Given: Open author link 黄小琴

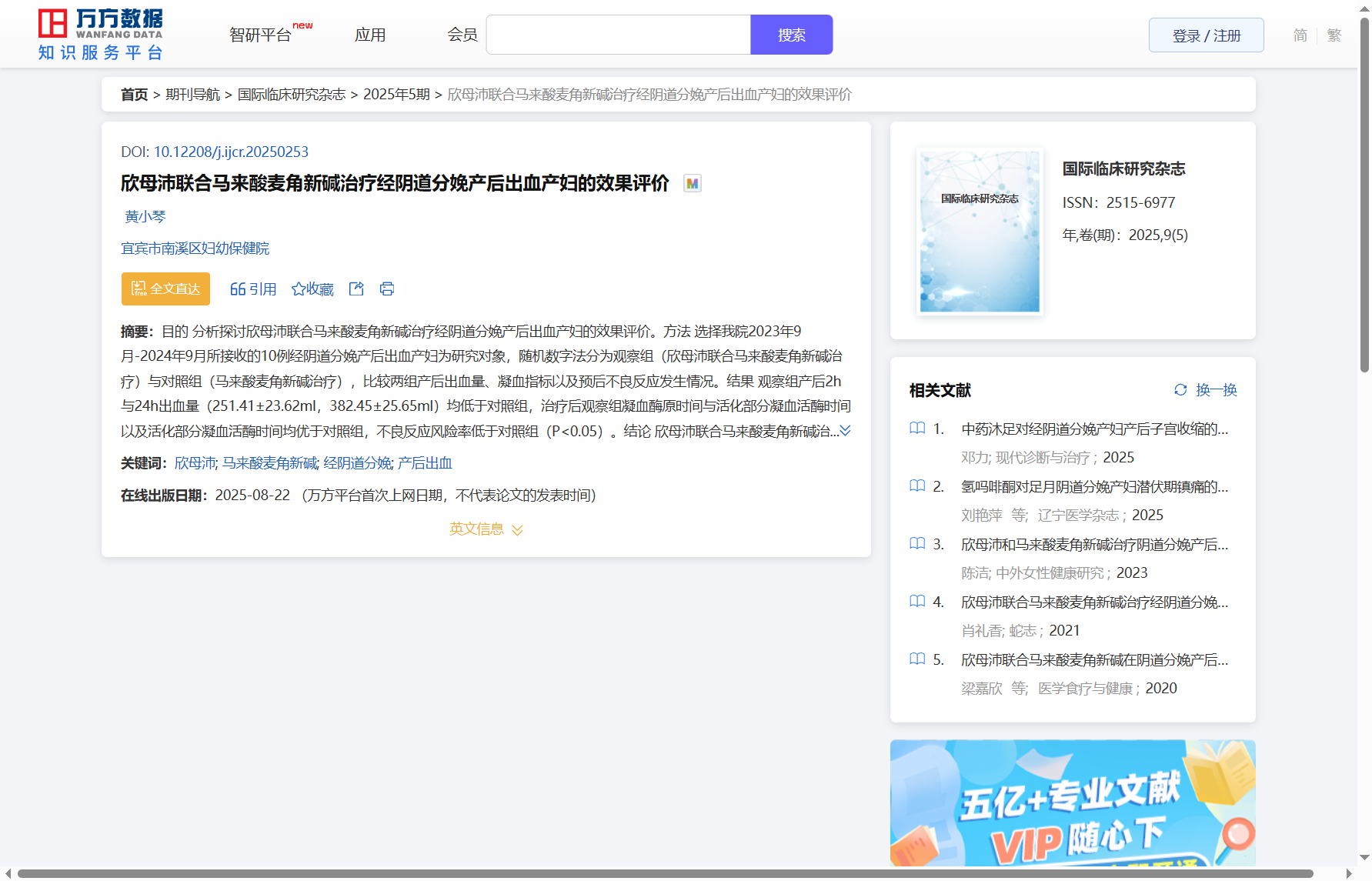Looking at the screenshot, I should coord(145,217).
